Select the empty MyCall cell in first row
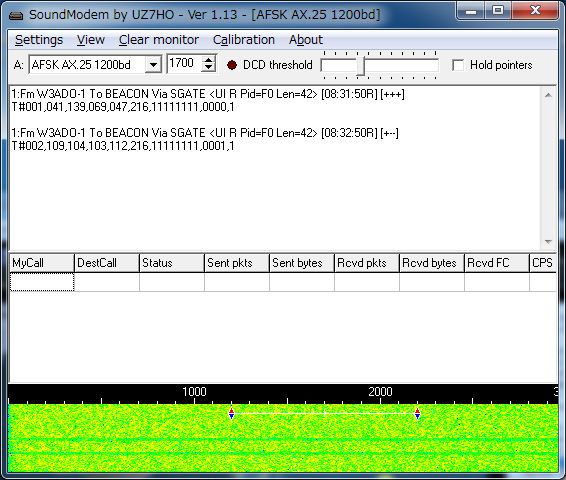The image size is (566, 480). [42, 282]
